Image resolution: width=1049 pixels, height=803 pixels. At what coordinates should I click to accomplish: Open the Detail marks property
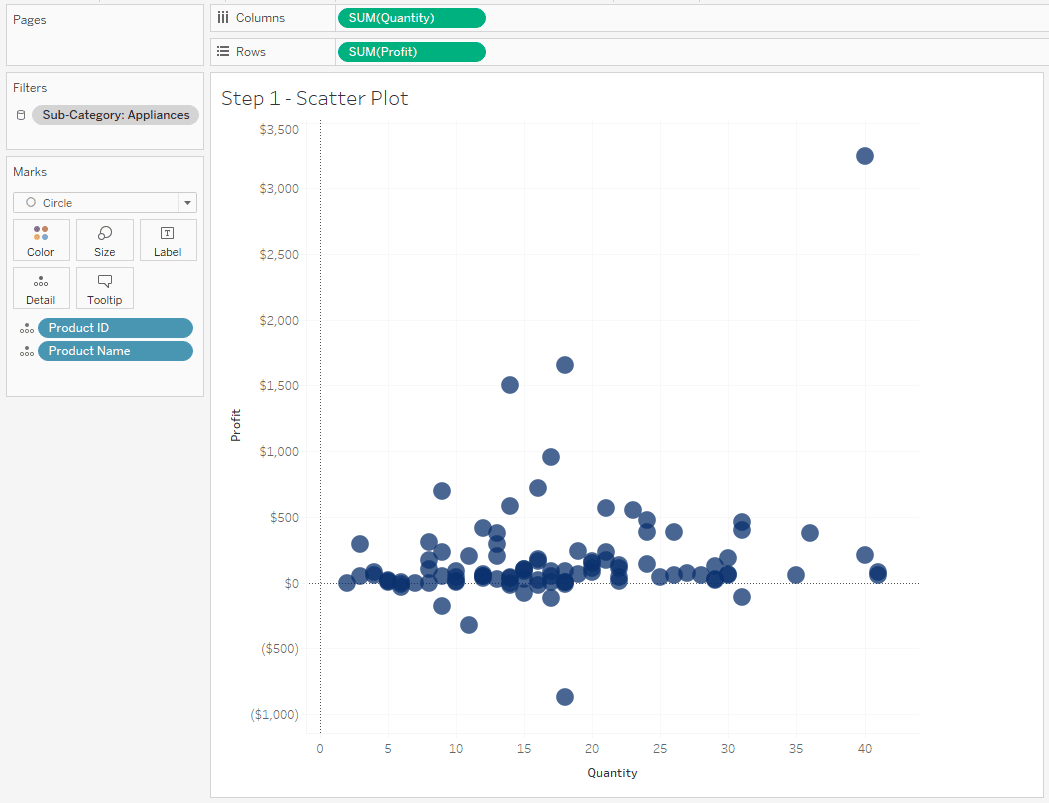pyautogui.click(x=40, y=288)
